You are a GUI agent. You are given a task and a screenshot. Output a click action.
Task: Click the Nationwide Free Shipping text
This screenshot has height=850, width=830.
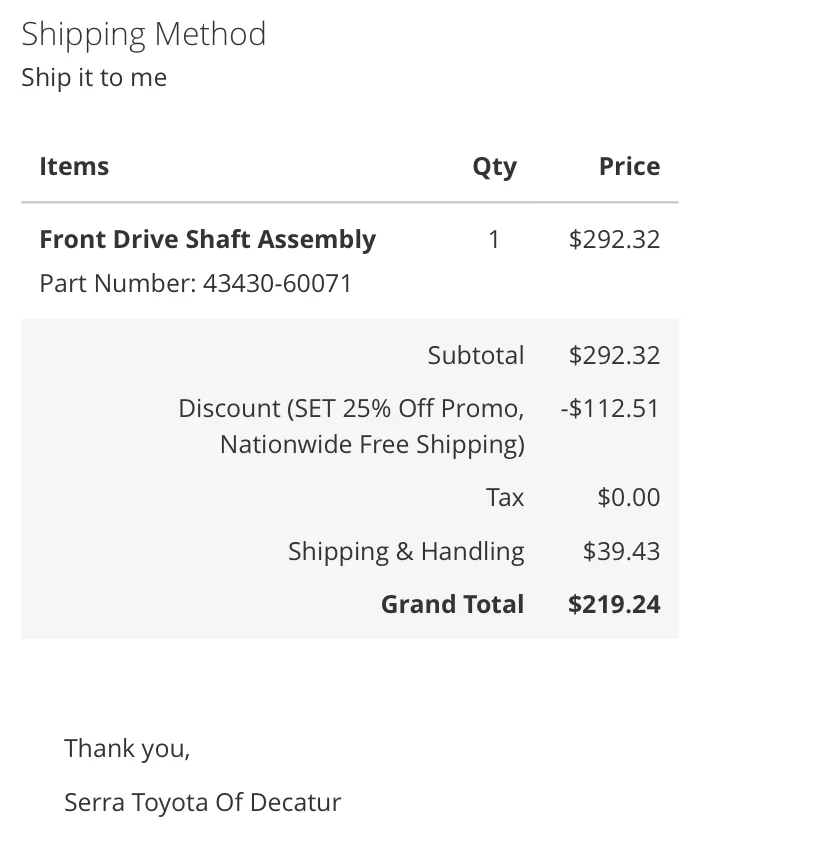(372, 444)
